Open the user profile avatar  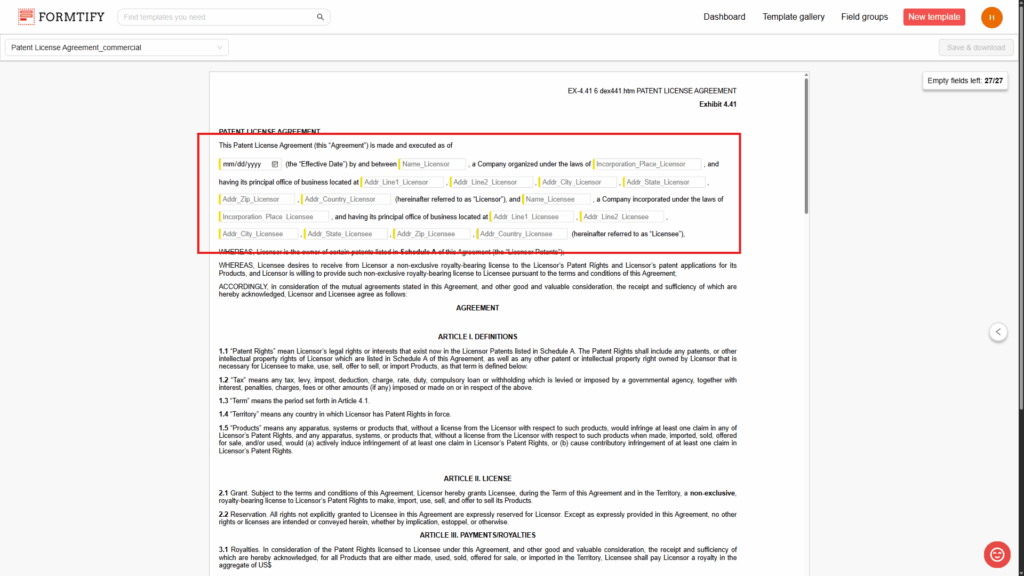991,17
